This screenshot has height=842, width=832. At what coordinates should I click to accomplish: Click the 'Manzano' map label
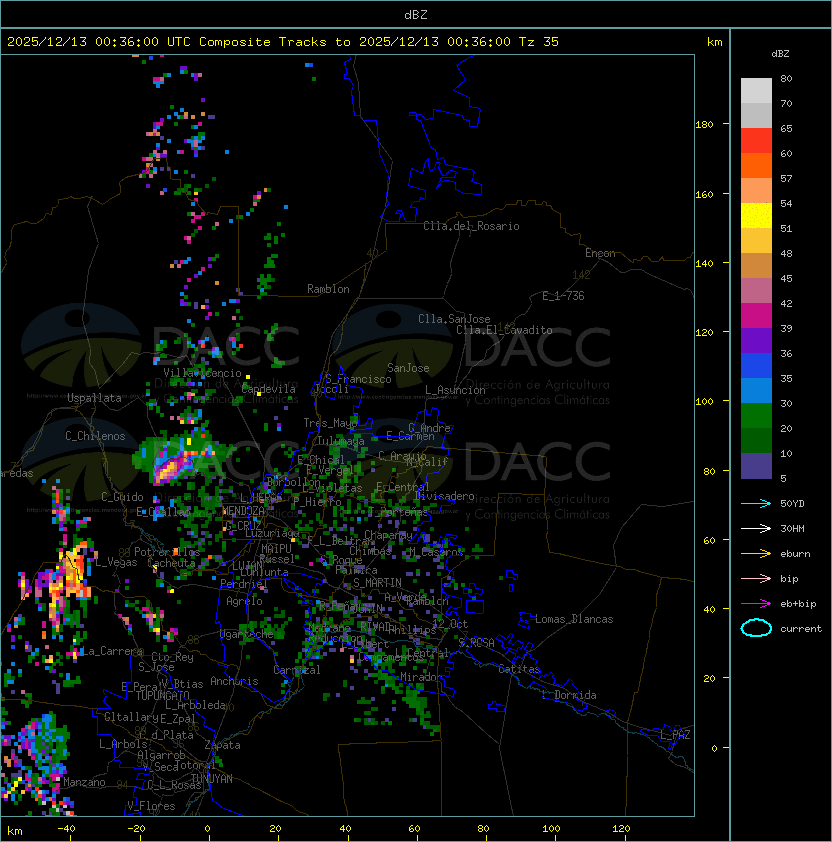pyautogui.click(x=84, y=782)
